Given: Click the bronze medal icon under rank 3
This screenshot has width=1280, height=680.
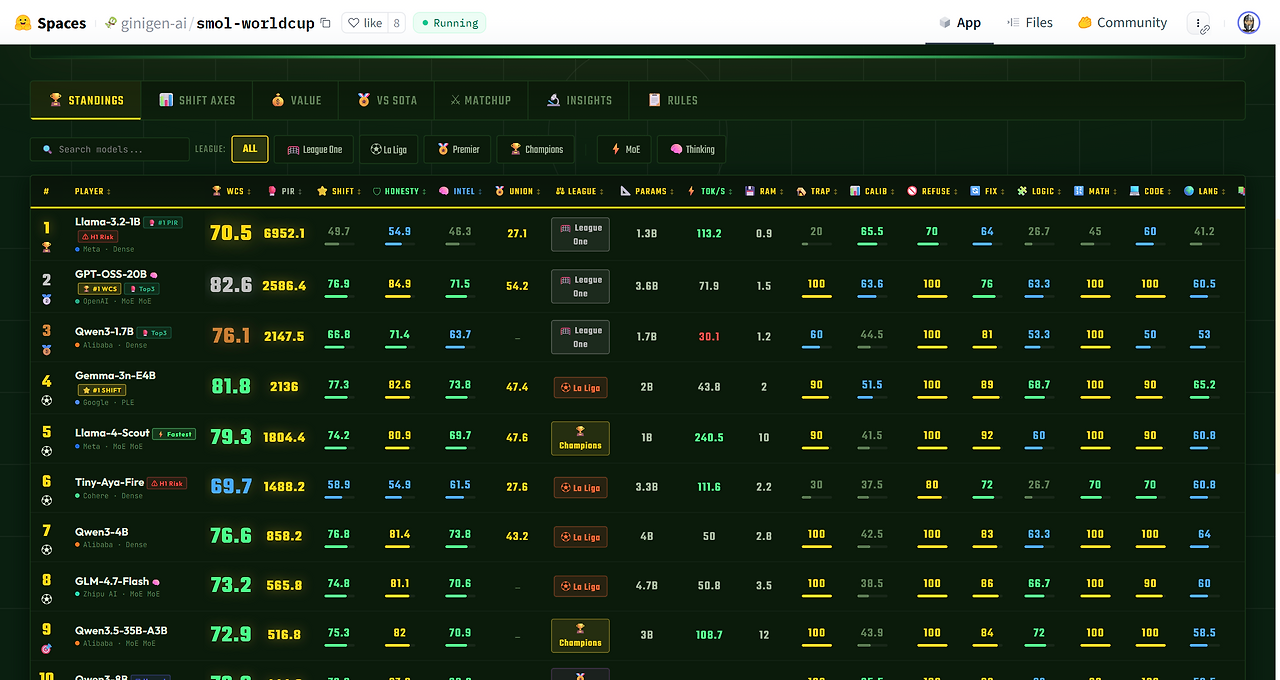Looking at the screenshot, I should [46, 349].
